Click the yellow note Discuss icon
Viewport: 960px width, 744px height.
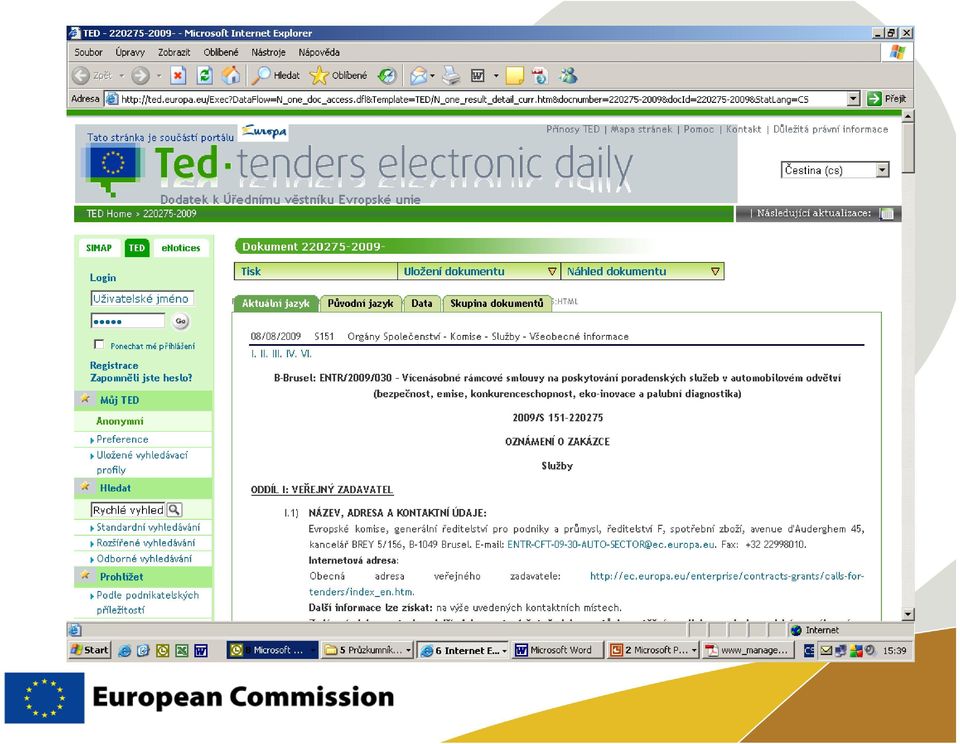coord(514,76)
